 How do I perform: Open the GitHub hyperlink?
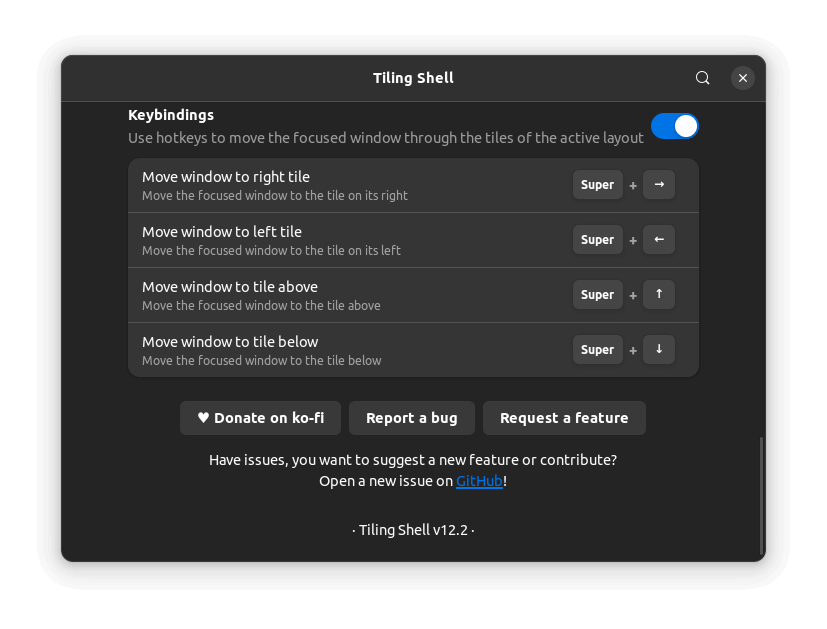pos(479,481)
